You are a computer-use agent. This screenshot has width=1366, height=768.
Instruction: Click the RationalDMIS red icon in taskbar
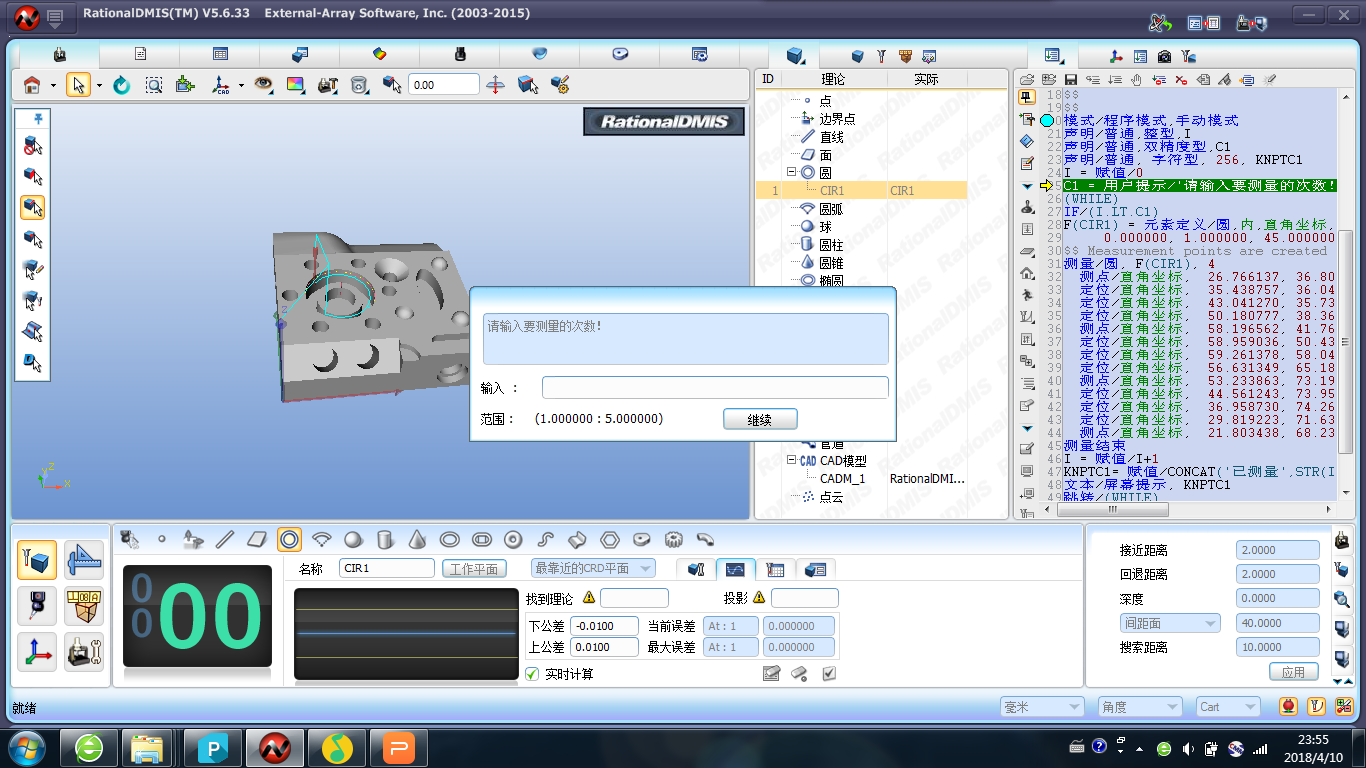275,747
